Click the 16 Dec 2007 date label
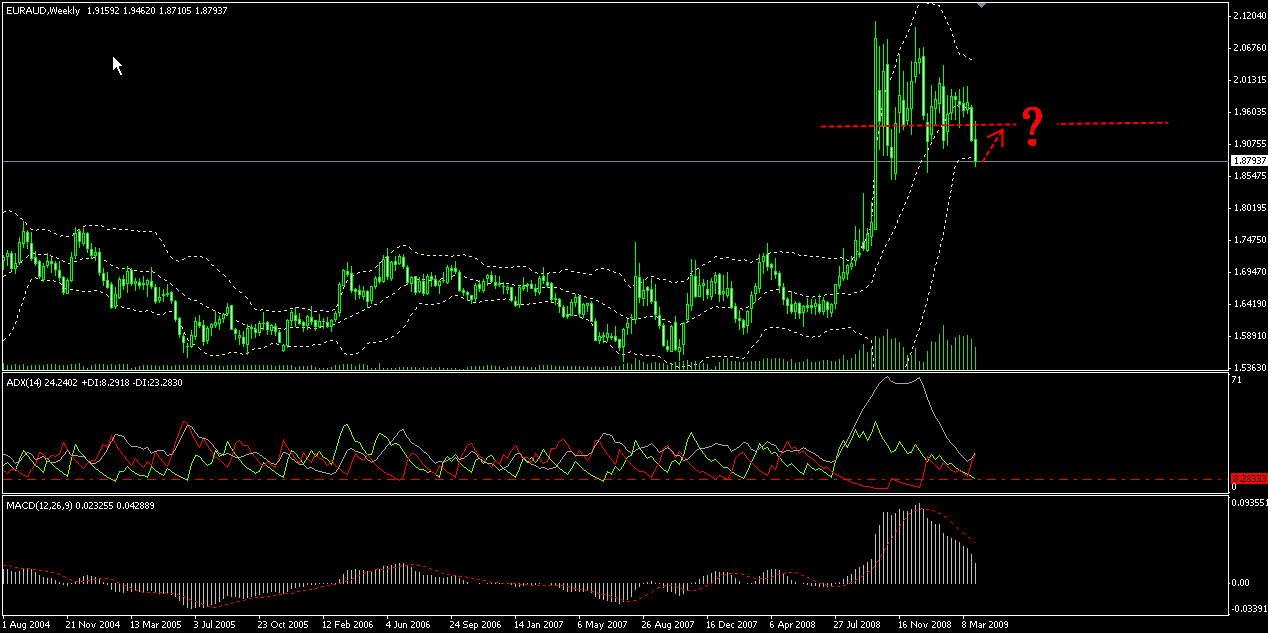The height and width of the screenshot is (633, 1268). 732,624
